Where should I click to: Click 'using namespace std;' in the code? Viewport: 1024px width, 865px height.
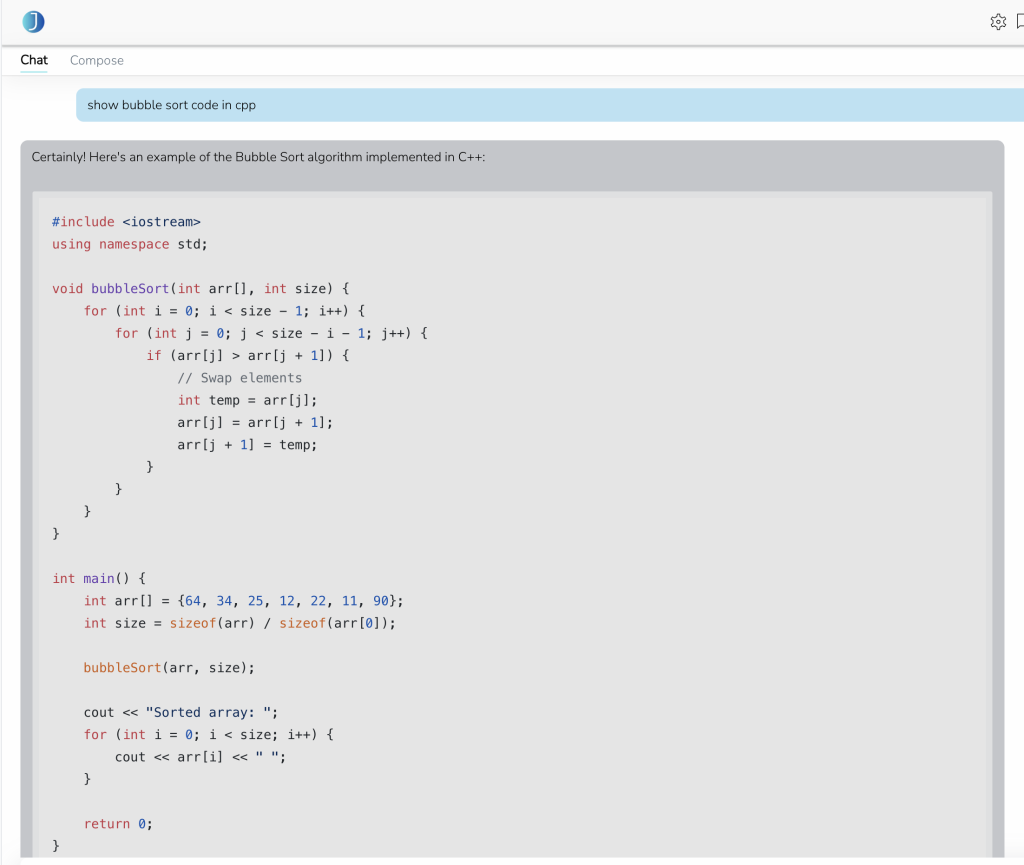pos(129,244)
